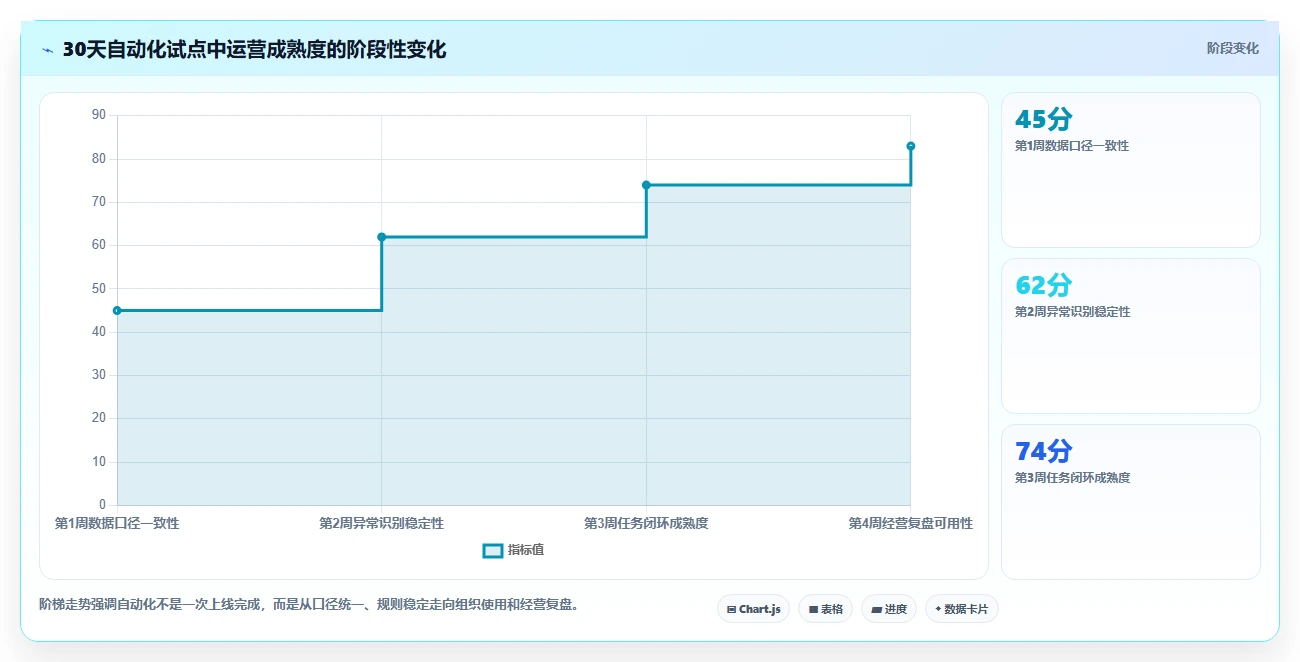The height and width of the screenshot is (662, 1300).
Task: Click the y-axis label 50
Action: [x=98, y=289]
